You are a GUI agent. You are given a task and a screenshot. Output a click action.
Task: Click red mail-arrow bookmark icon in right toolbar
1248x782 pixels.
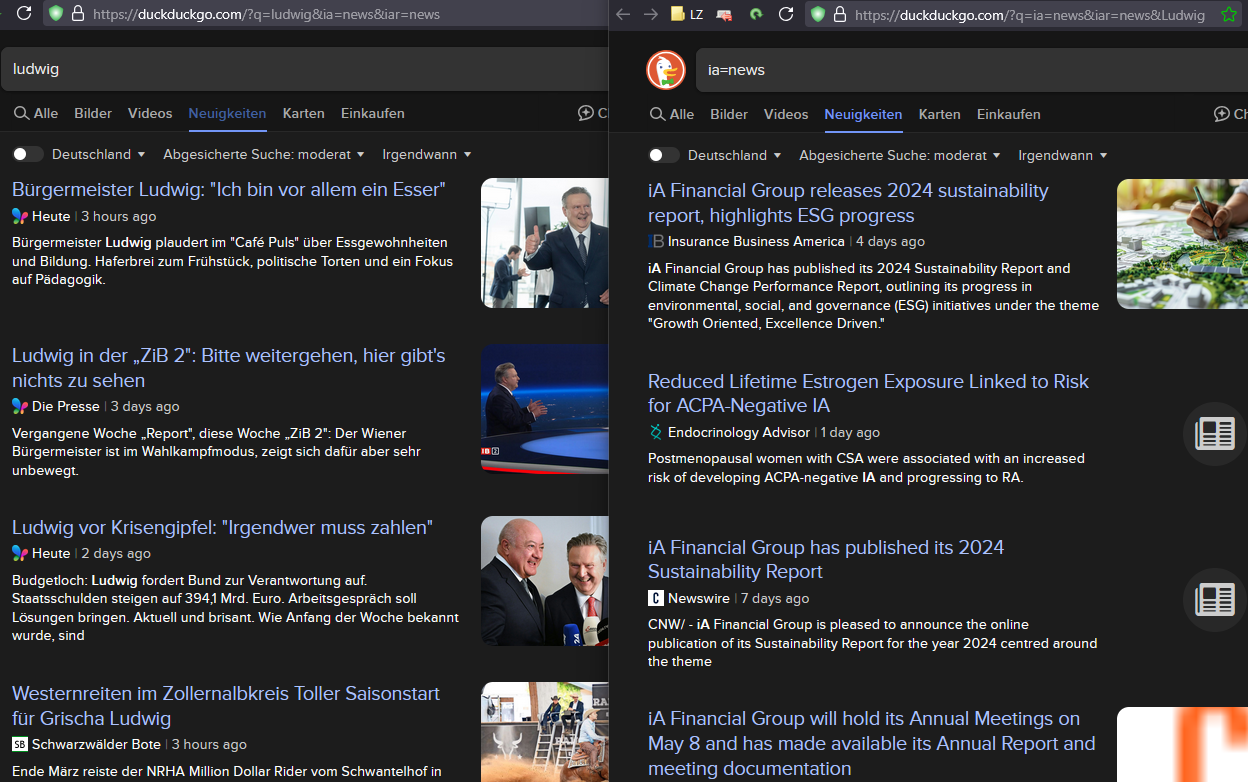click(x=724, y=14)
